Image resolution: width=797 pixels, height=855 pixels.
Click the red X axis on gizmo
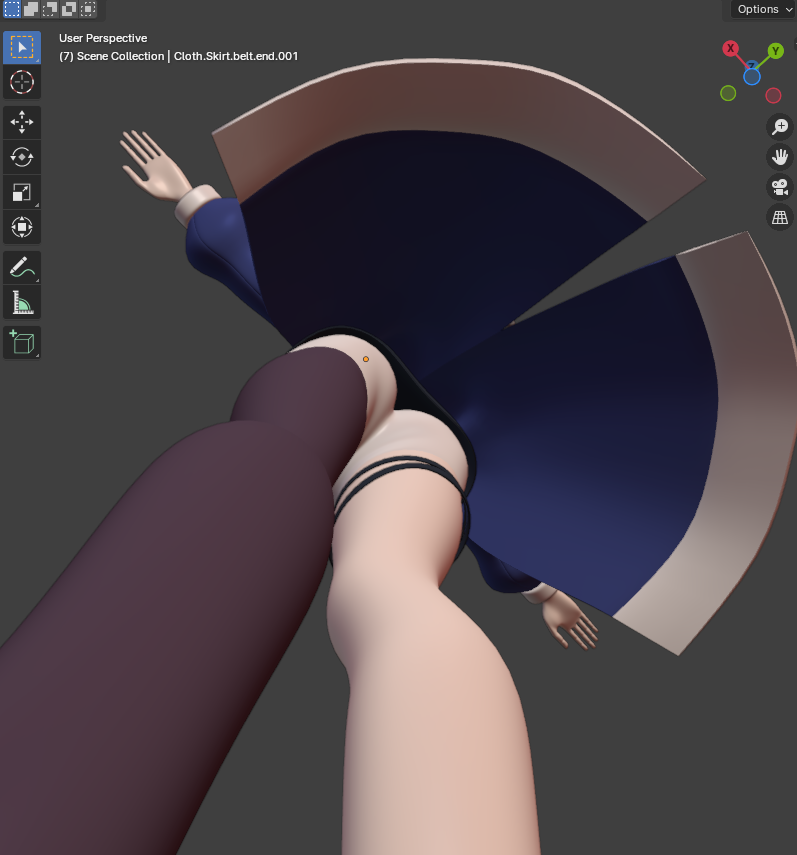731,48
